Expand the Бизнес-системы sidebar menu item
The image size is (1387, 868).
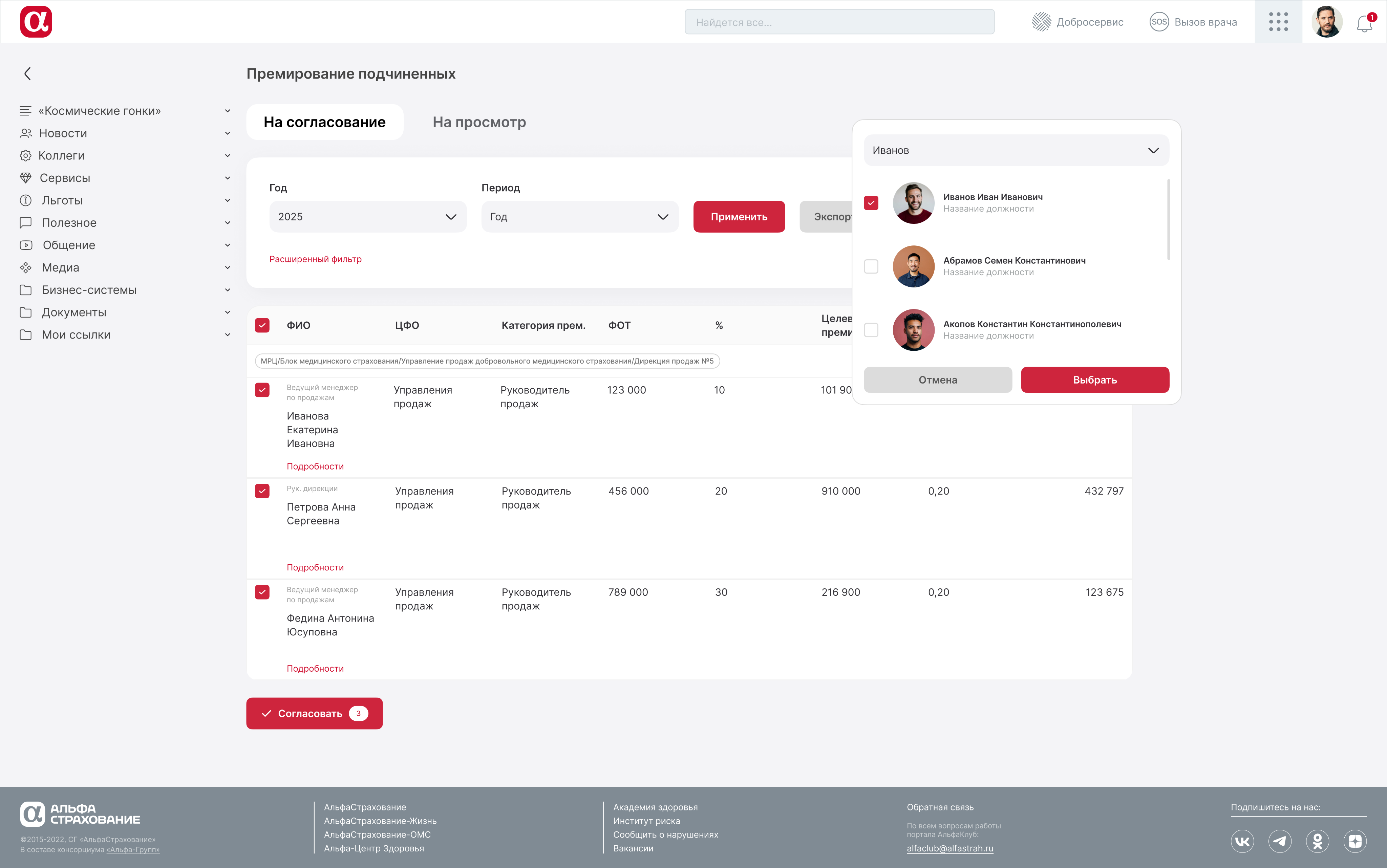[x=89, y=290]
